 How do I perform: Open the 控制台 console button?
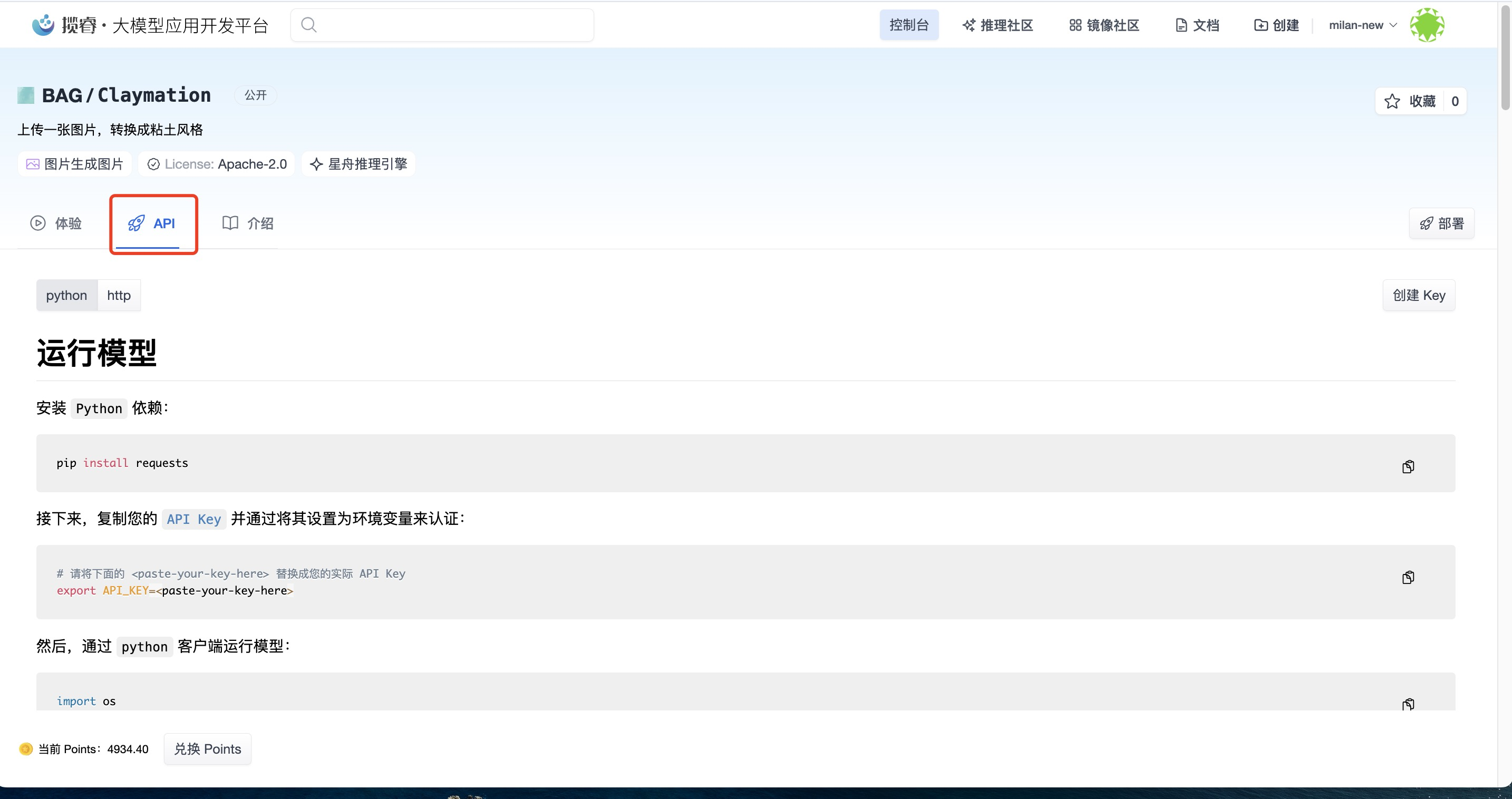click(908, 25)
